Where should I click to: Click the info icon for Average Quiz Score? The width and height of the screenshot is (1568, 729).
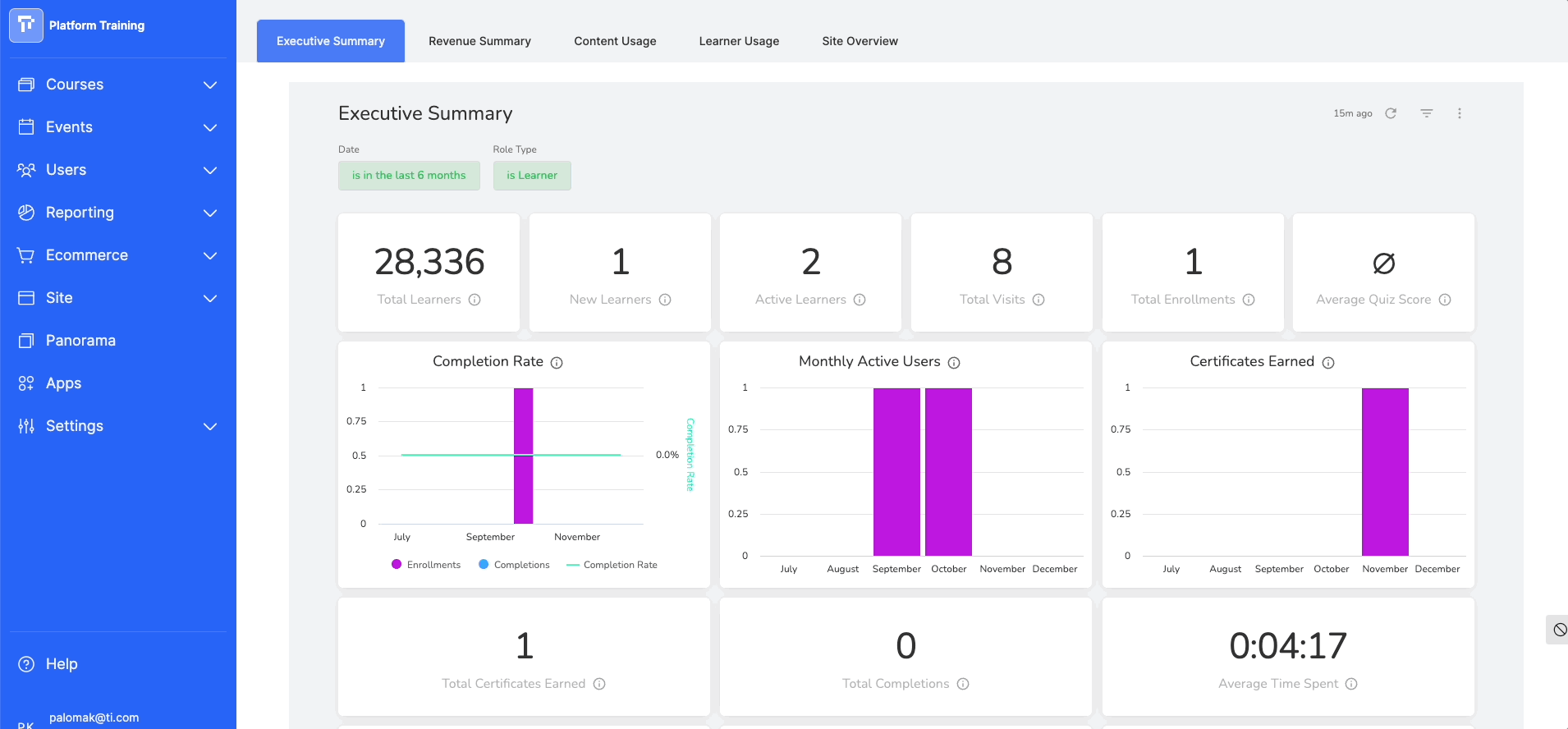click(1445, 300)
